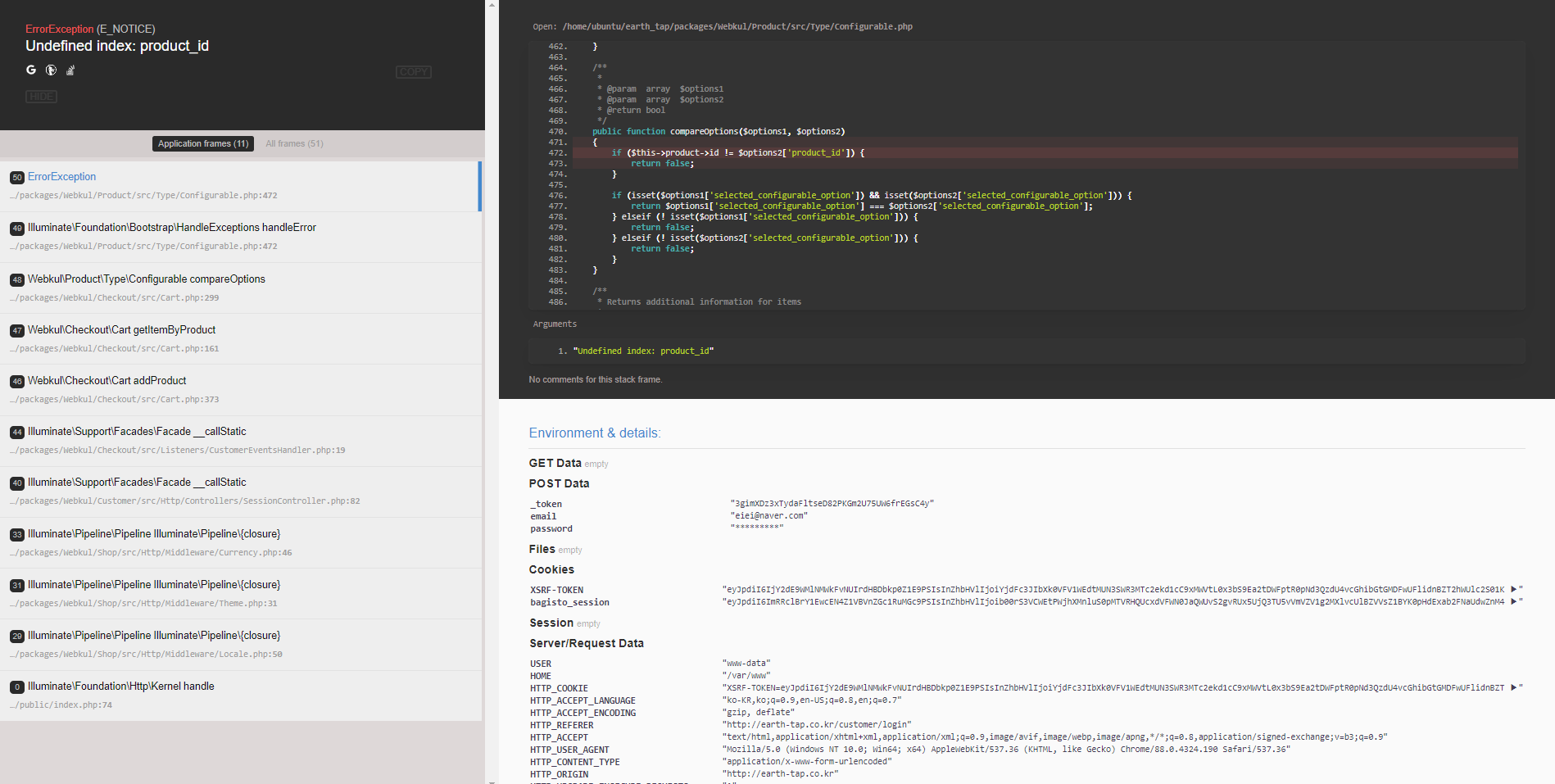Click the Cookies heading
The width and height of the screenshot is (1555, 784).
tap(551, 569)
